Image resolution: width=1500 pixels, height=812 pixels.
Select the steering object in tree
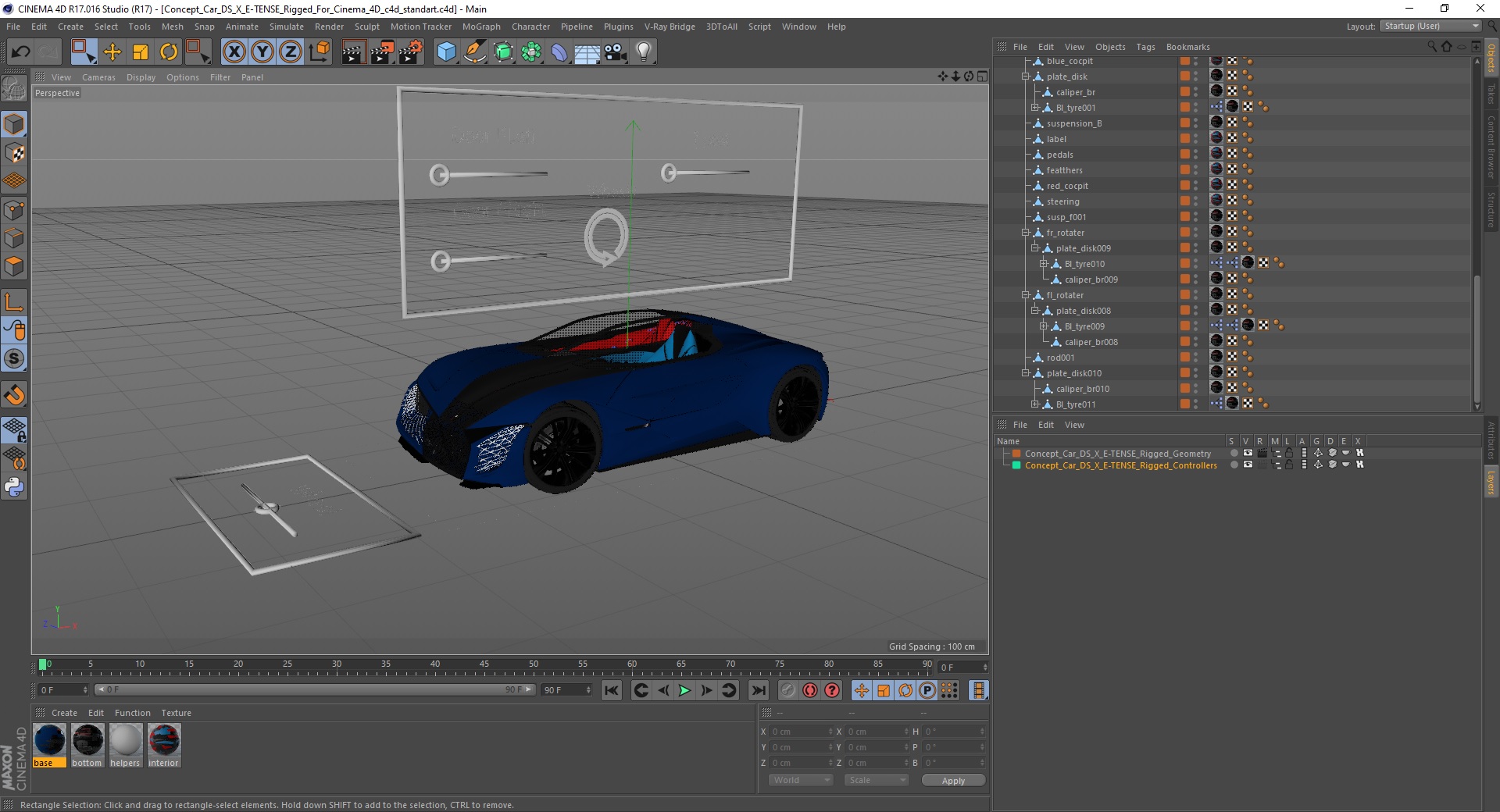point(1063,201)
